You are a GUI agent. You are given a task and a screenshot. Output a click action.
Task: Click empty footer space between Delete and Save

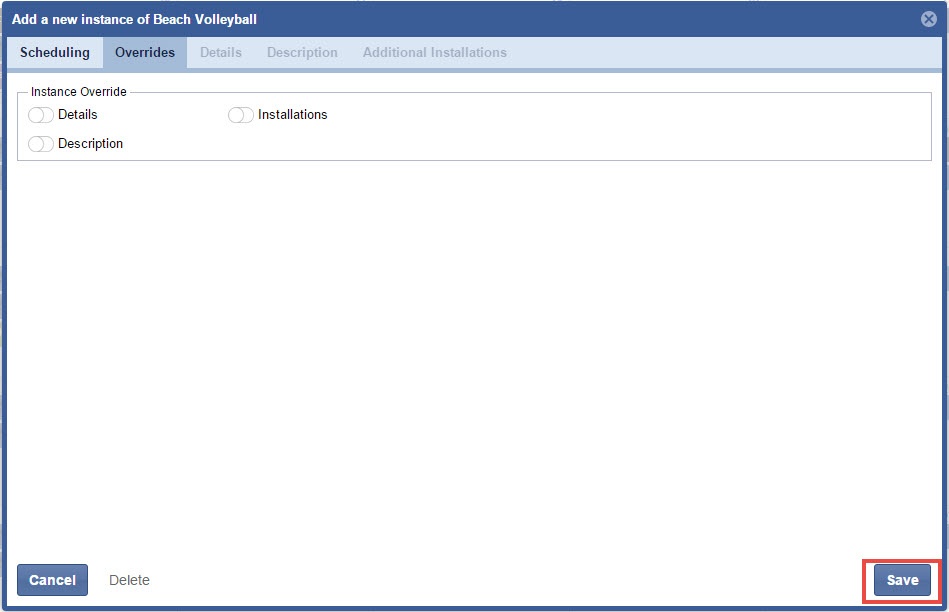(500, 580)
